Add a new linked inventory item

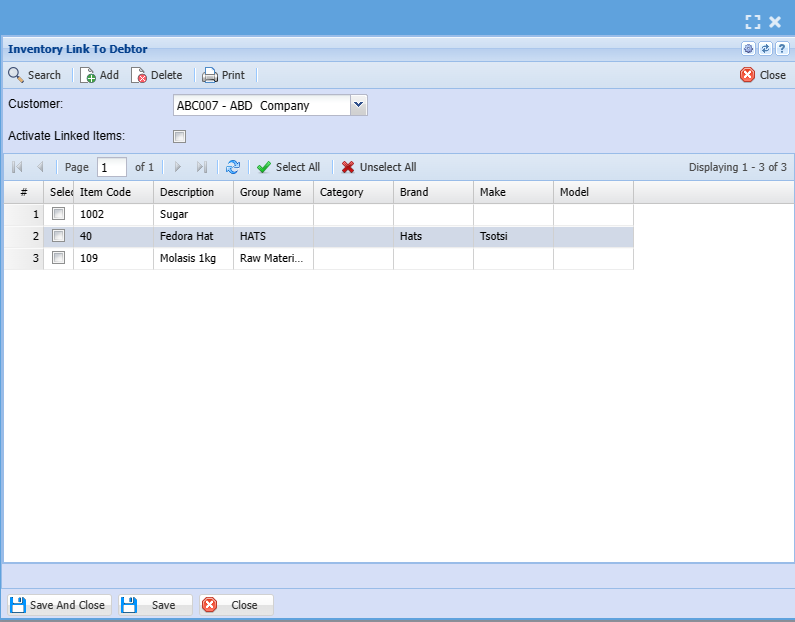(x=99, y=75)
